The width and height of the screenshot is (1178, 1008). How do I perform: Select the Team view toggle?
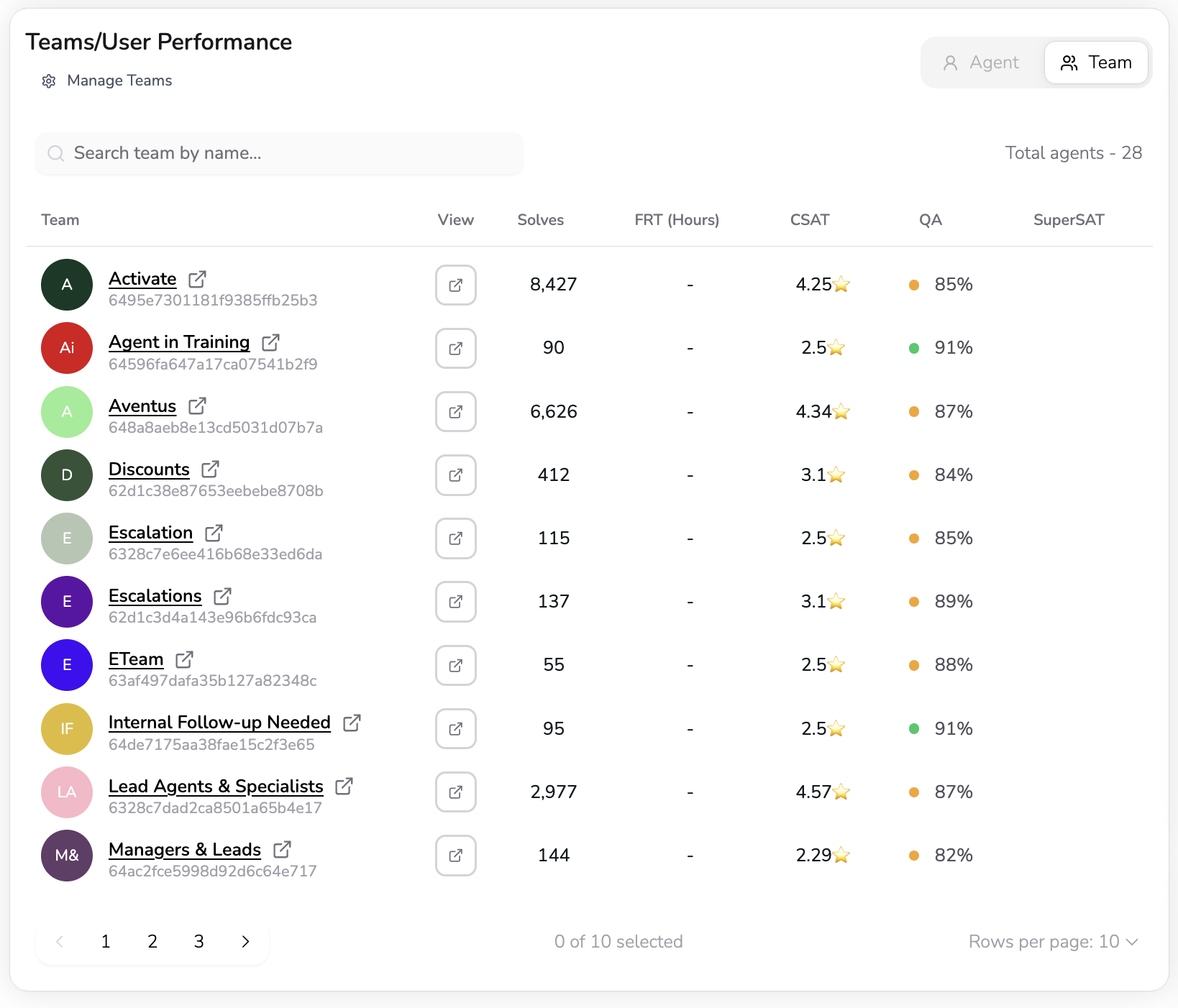click(1096, 63)
